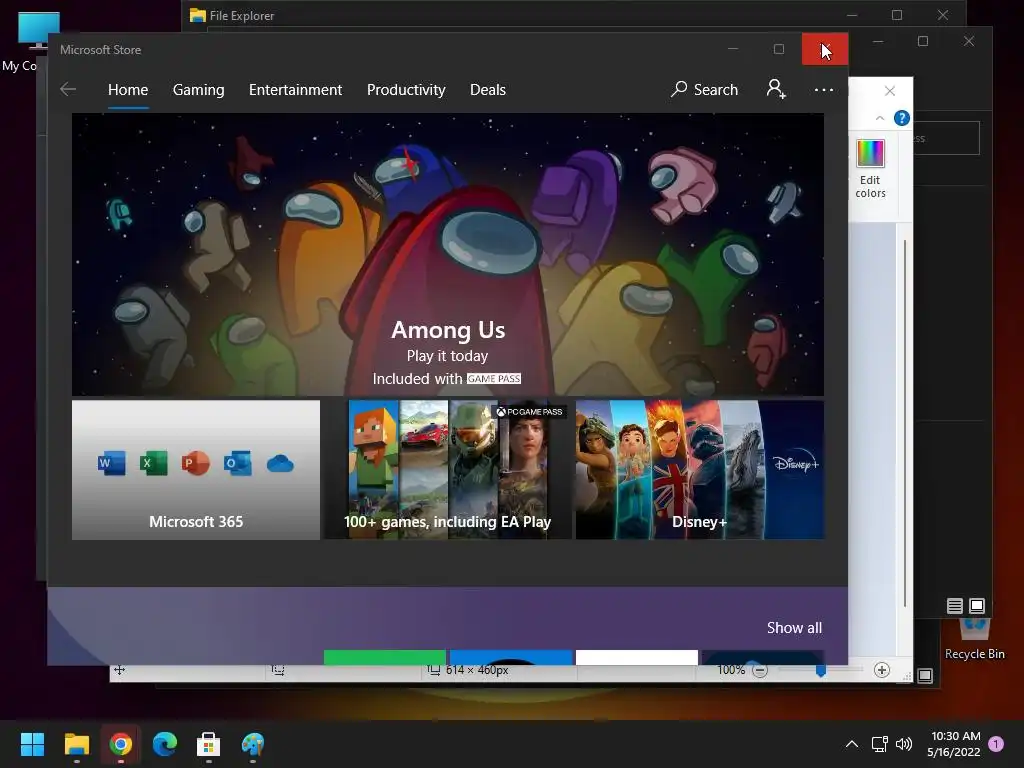Viewport: 1024px width, 768px height.
Task: Click the Paint zoom slider handle
Action: (x=821, y=671)
